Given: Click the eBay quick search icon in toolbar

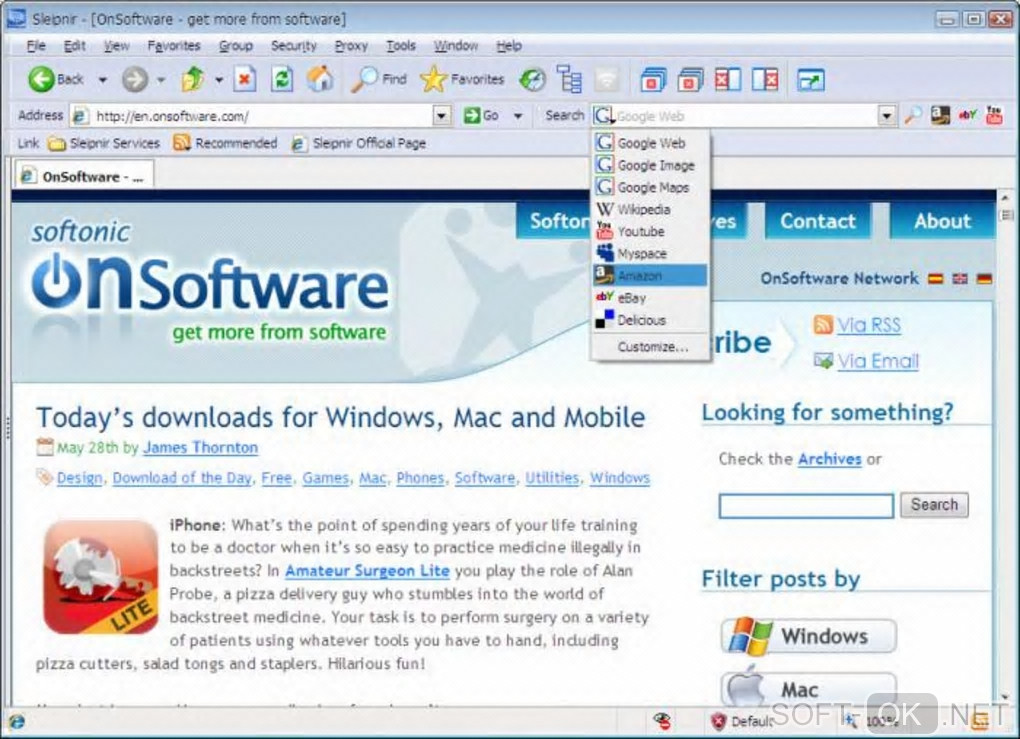Looking at the screenshot, I should [x=967, y=116].
